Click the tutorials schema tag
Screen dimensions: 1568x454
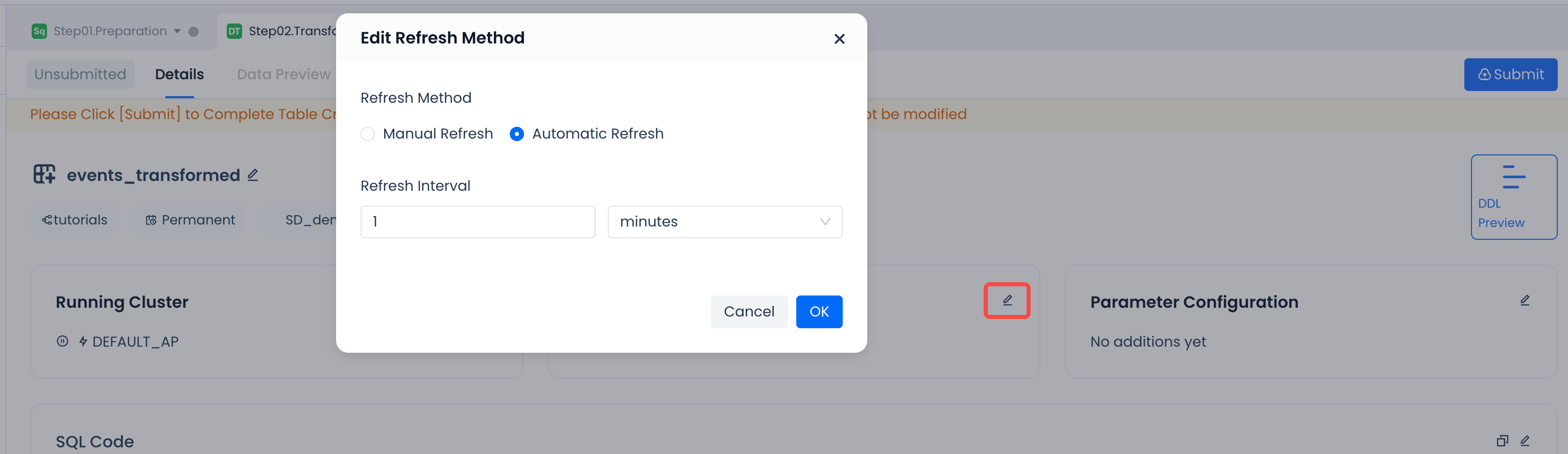74,220
